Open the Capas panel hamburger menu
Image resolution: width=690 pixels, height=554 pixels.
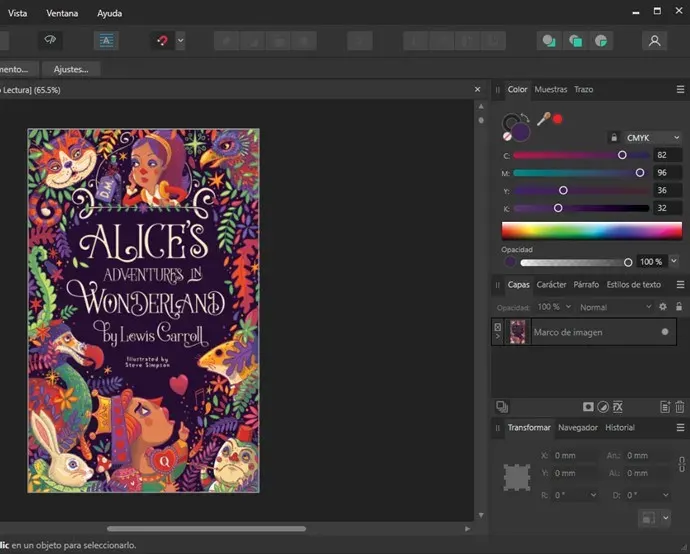coord(680,285)
